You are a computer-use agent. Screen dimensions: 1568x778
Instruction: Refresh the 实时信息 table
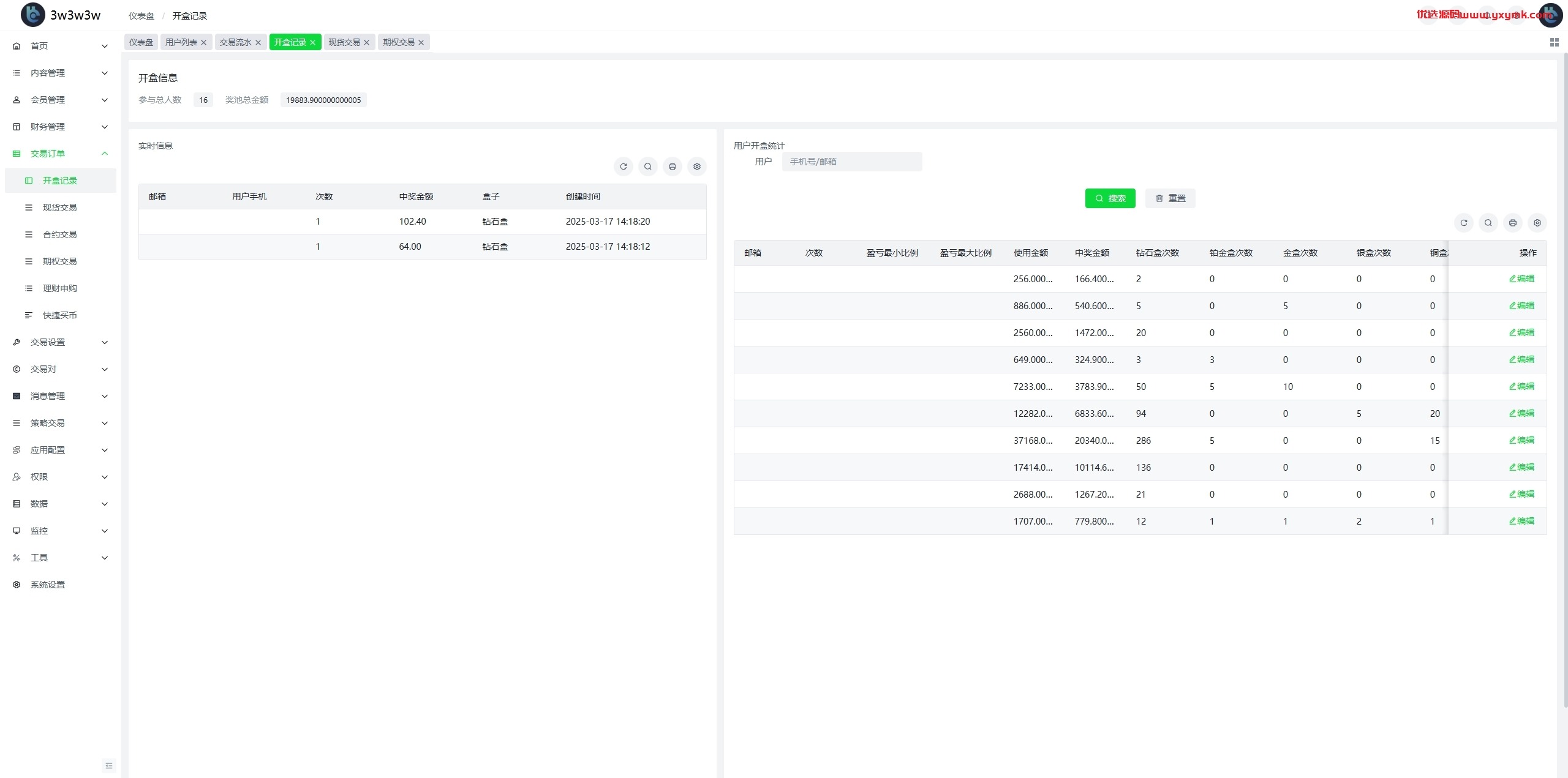coord(623,166)
